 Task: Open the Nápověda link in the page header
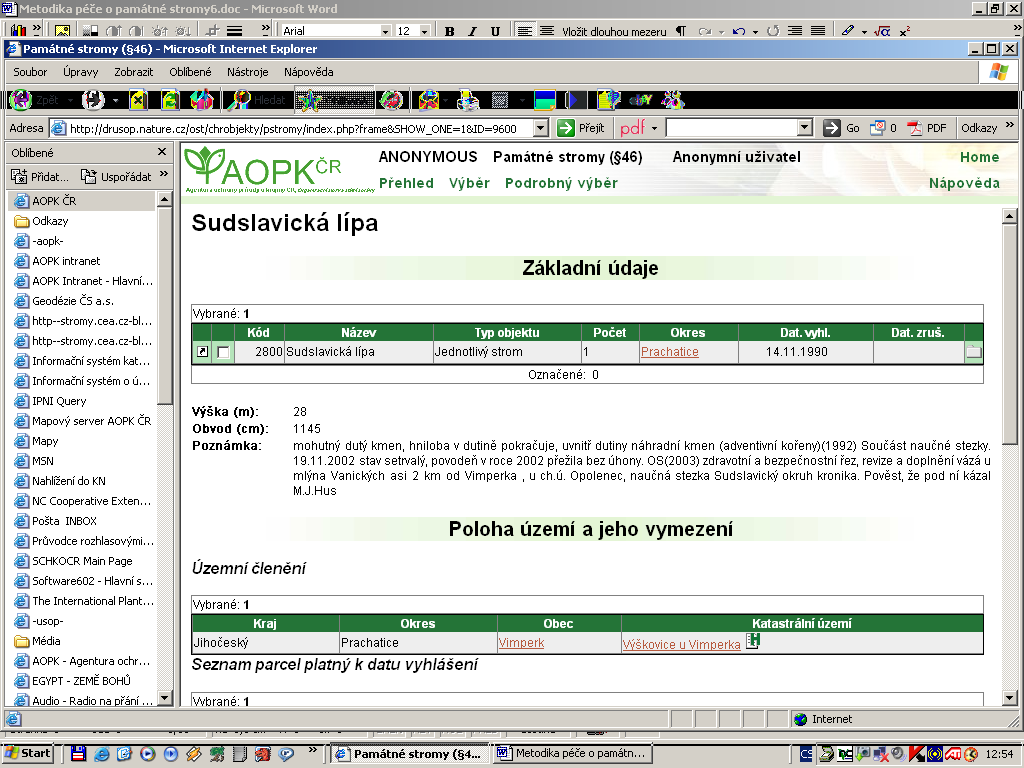964,183
